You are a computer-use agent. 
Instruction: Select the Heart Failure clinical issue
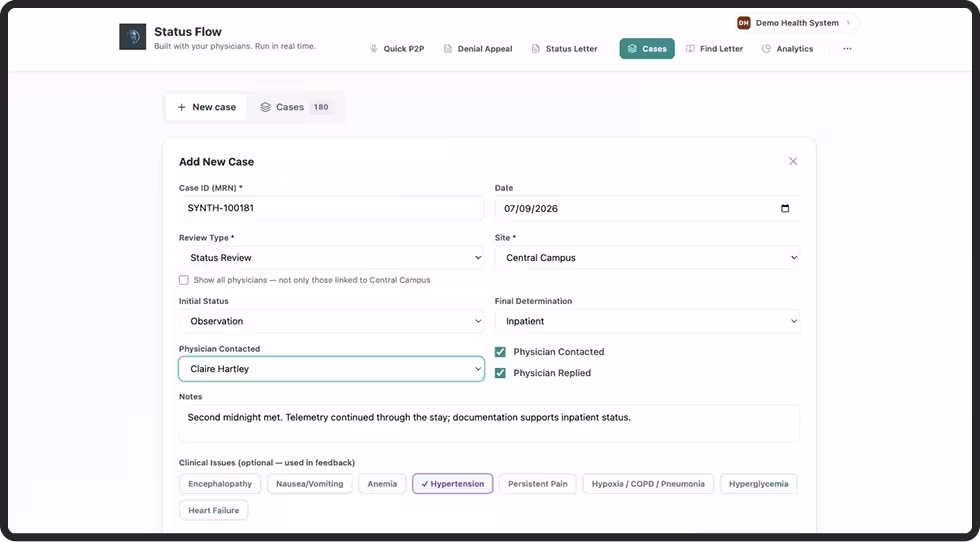[214, 510]
